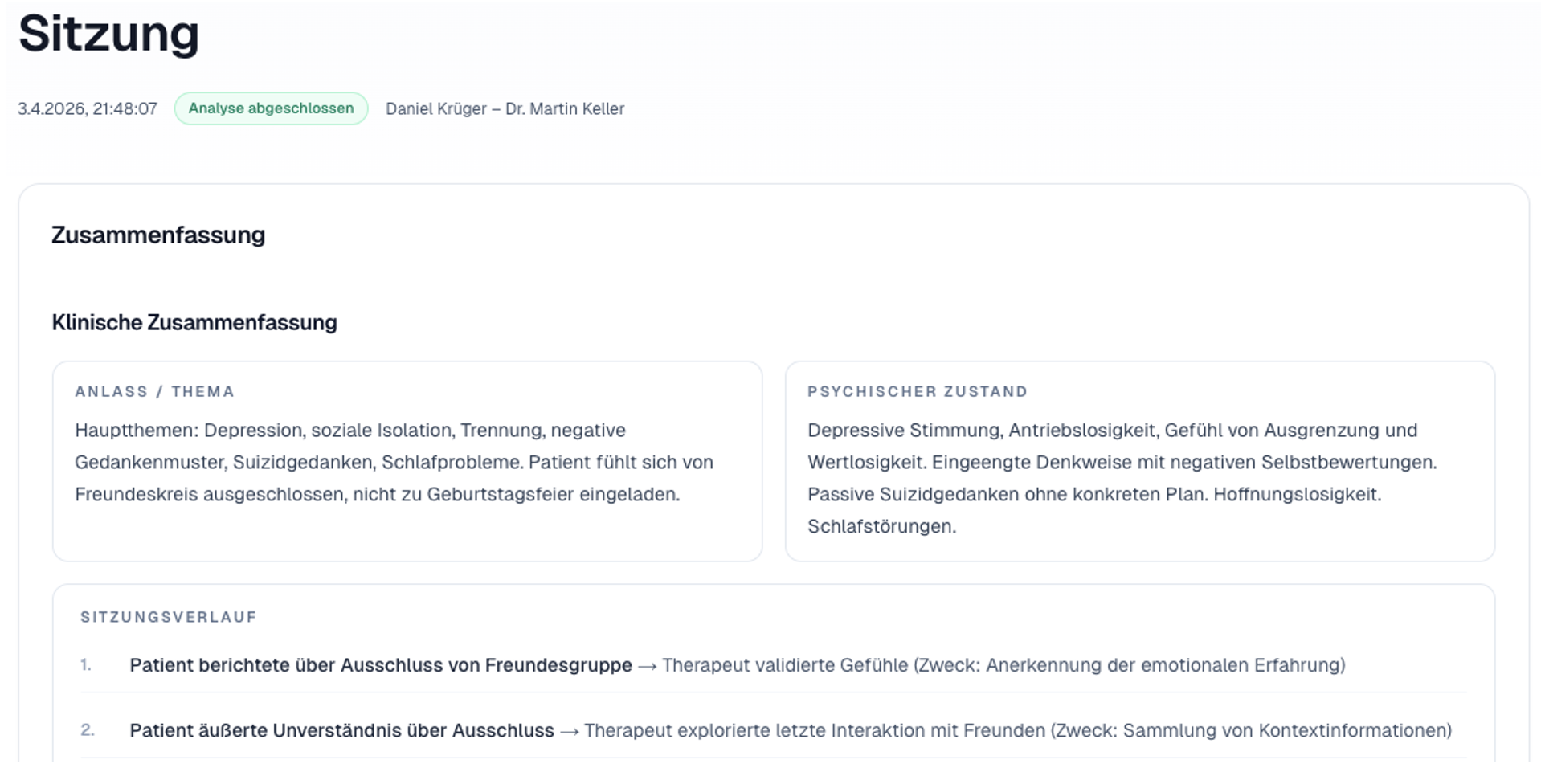Click the paragraph starting "Hauptthemen: Depression"
The image size is (1541, 784).
pos(394,463)
